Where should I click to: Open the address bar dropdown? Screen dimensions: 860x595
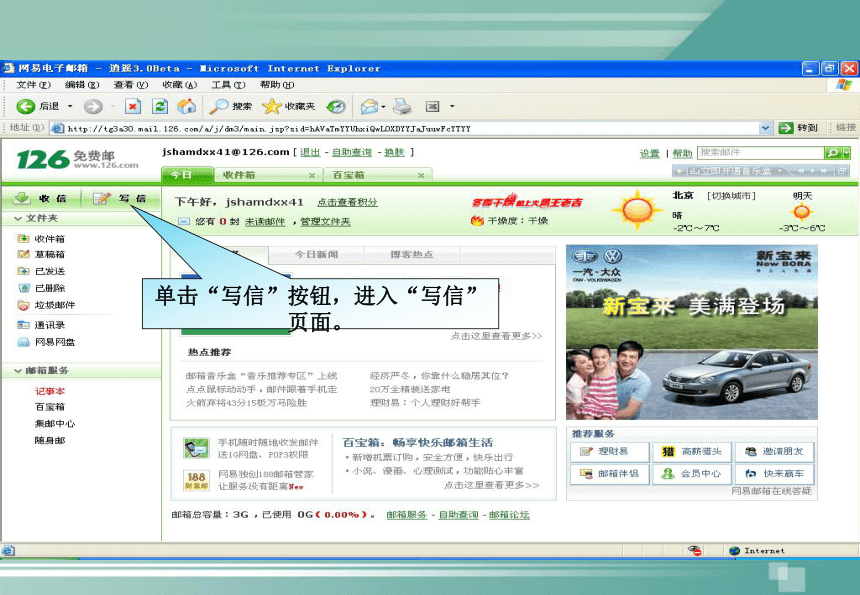(766, 128)
